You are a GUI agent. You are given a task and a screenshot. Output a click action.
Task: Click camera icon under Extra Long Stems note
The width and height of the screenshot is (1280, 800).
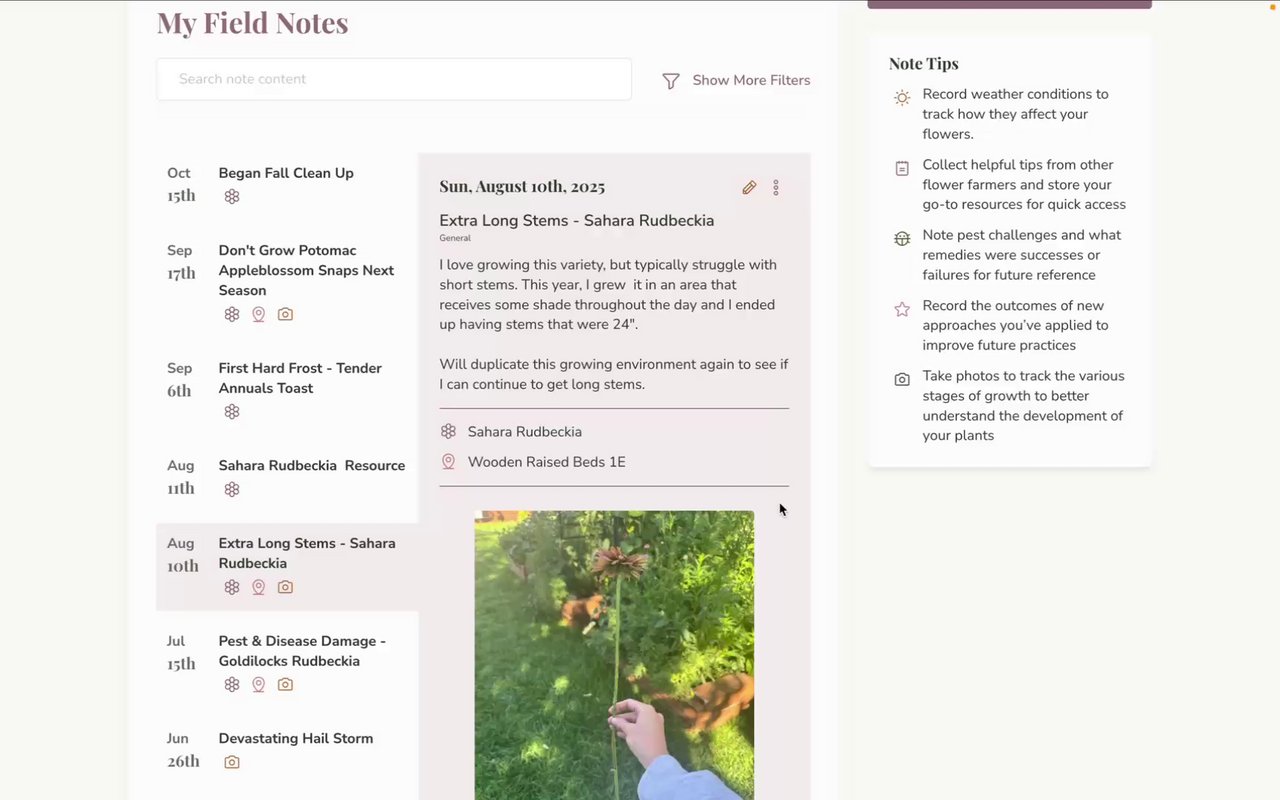pos(285,587)
